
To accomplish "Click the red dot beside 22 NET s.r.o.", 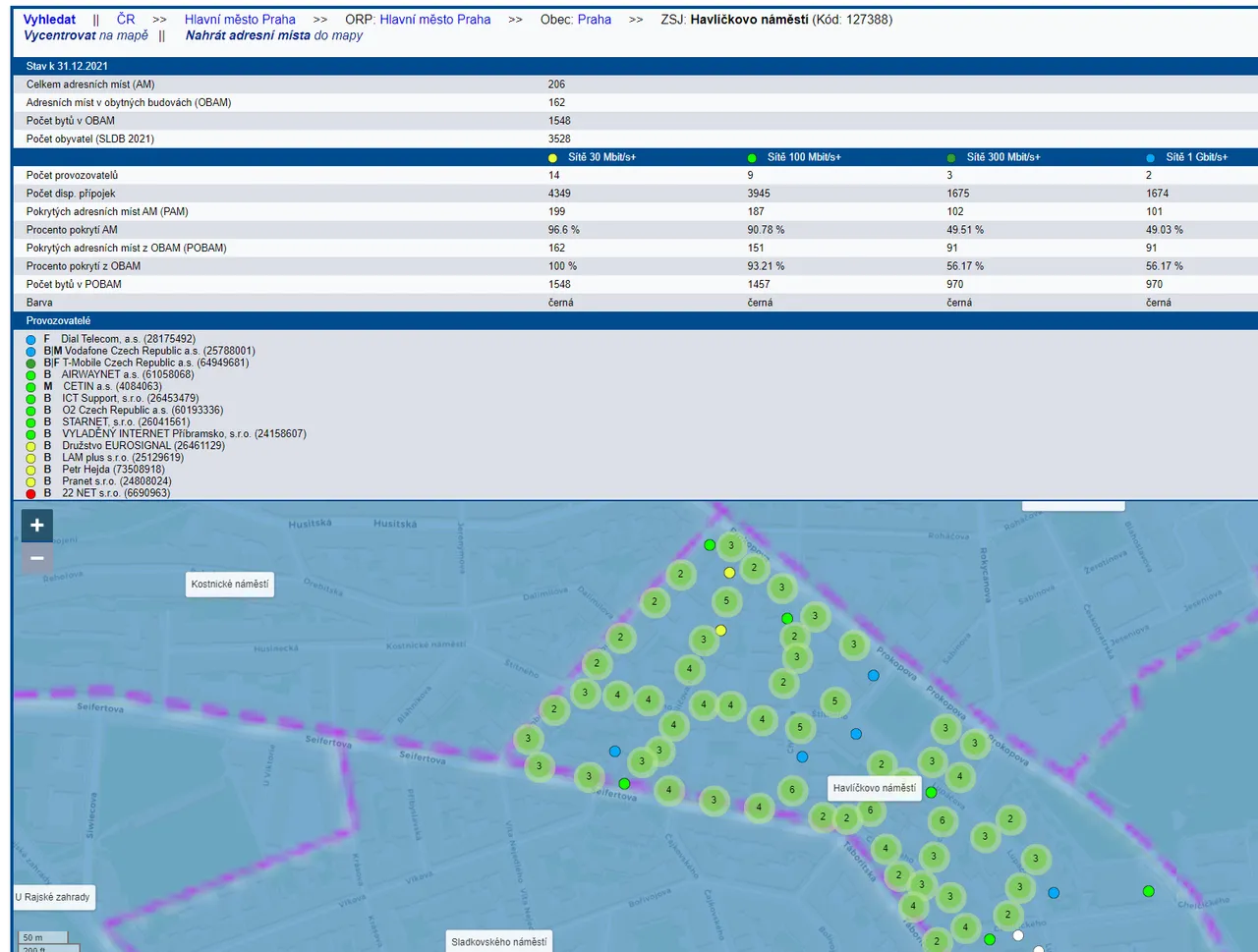I will (30, 493).
